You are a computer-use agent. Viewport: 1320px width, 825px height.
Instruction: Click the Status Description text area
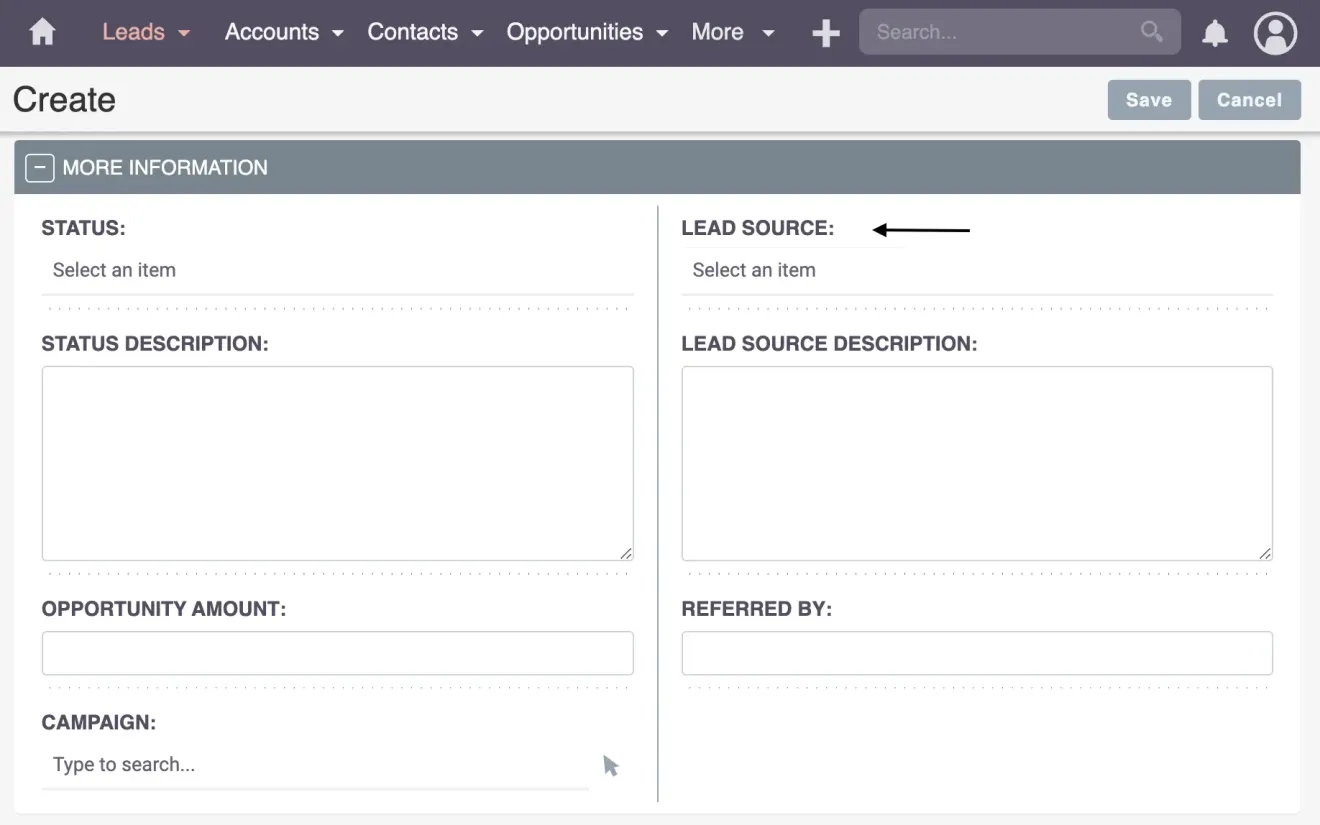coord(337,463)
